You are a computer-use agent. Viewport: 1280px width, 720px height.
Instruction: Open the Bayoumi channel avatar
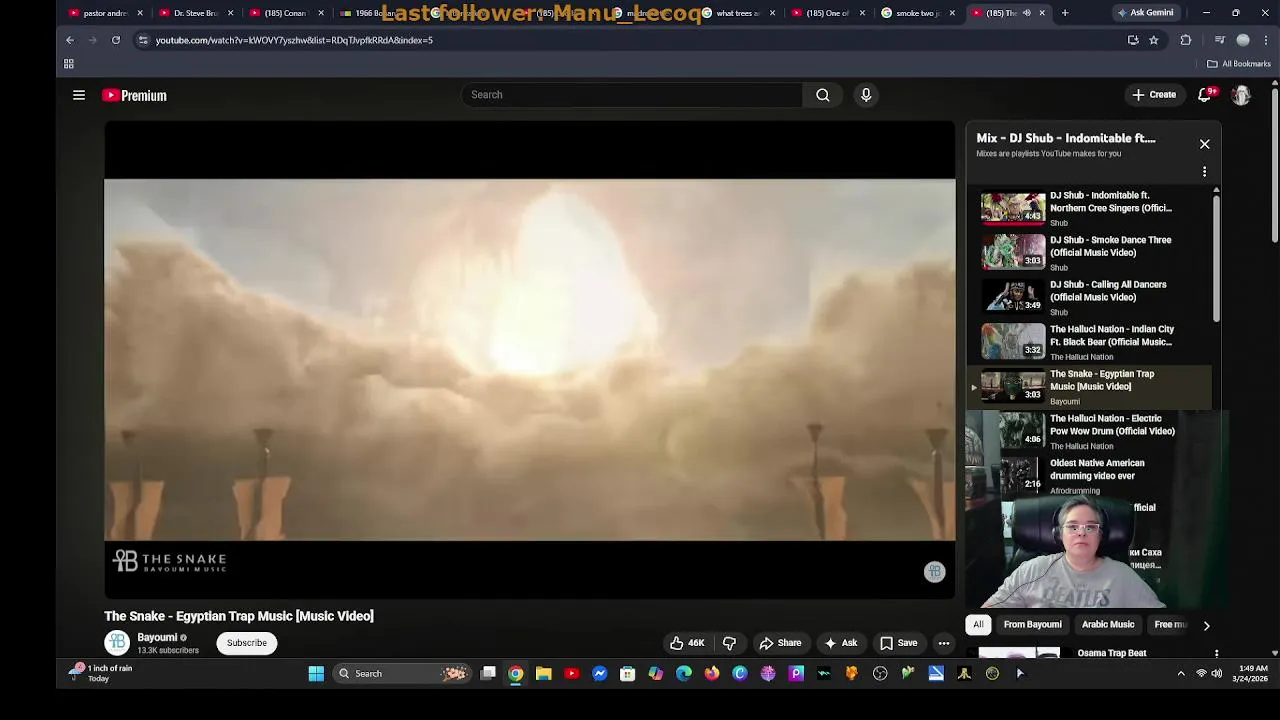click(117, 643)
